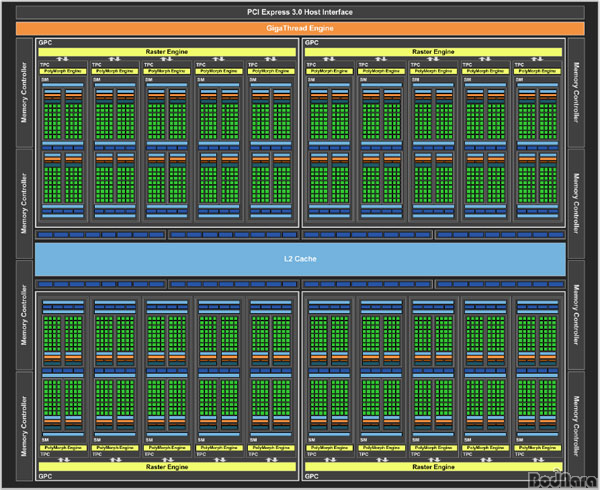This screenshot has width=600, height=490.
Task: Select the Raster Engine in the top-right GPC
Action: pyautogui.click(x=432, y=50)
